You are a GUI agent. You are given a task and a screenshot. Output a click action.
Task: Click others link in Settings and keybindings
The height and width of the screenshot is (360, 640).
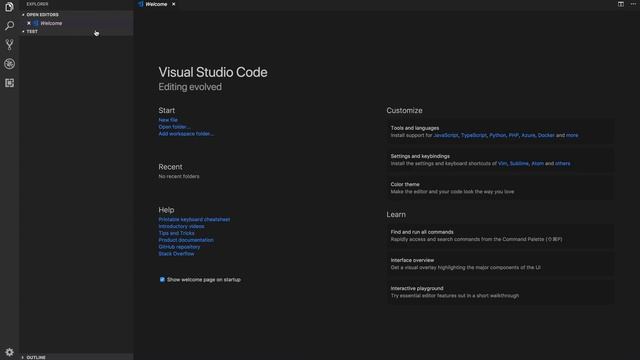pos(562,164)
